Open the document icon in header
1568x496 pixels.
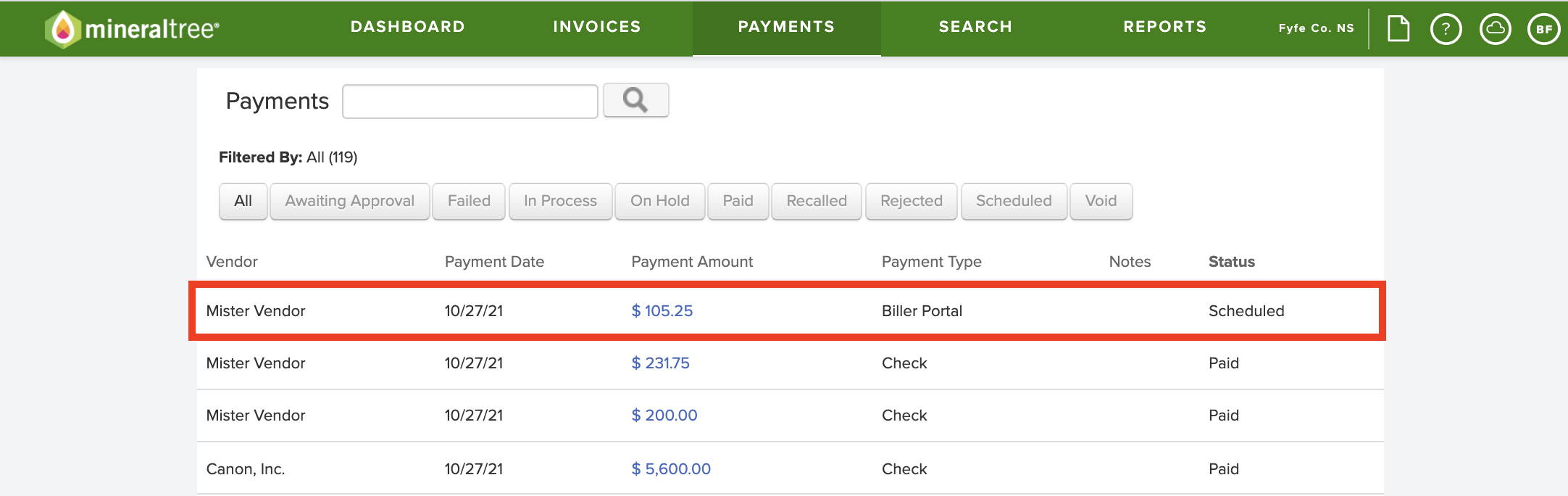click(1398, 29)
